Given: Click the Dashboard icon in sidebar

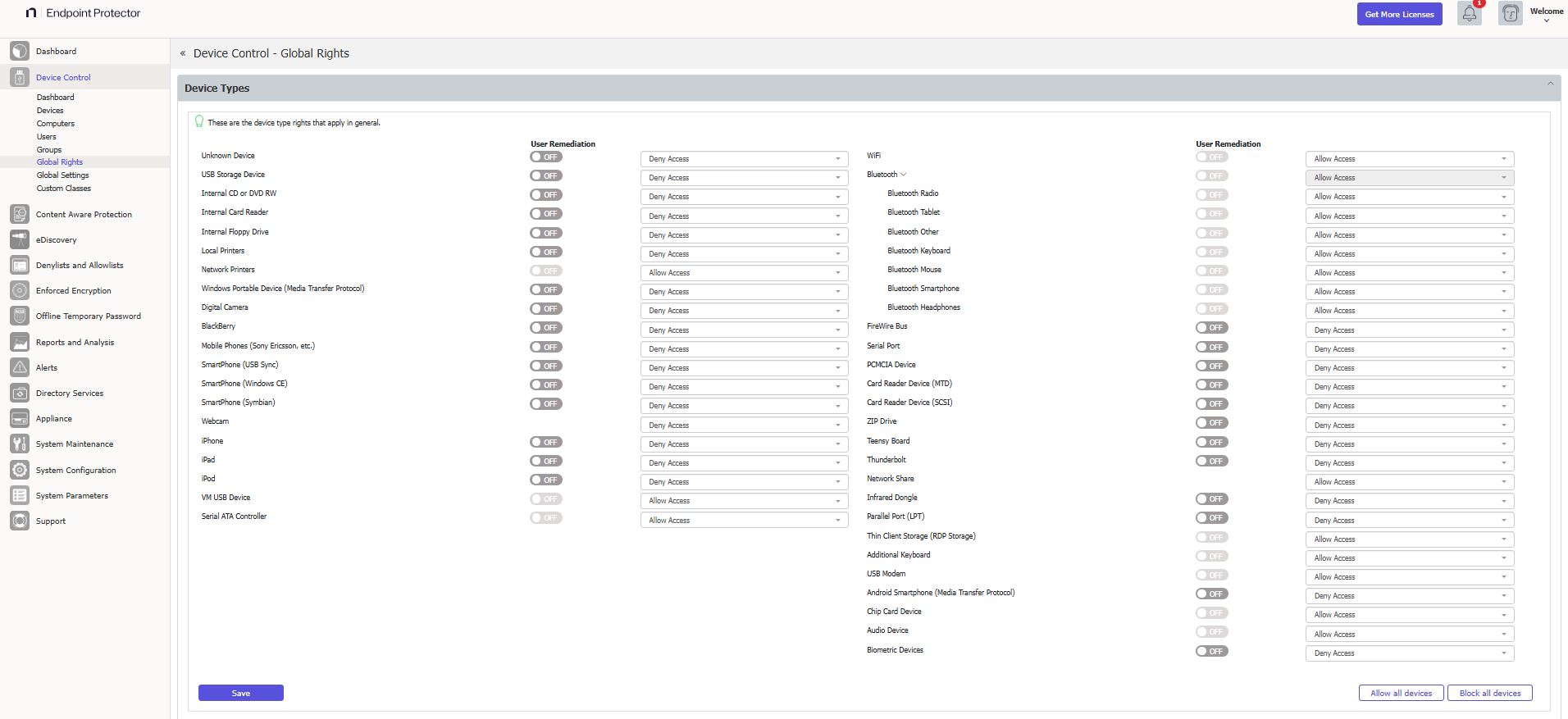Looking at the screenshot, I should 20,51.
